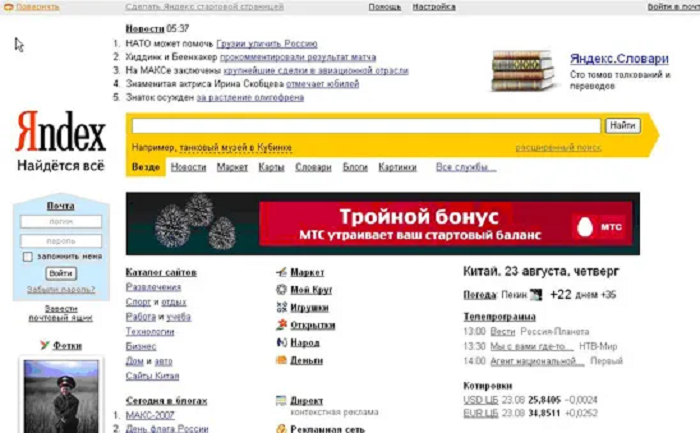This screenshot has width=700, height=433.
Task: Switch to the Новости search tab
Action: click(188, 167)
